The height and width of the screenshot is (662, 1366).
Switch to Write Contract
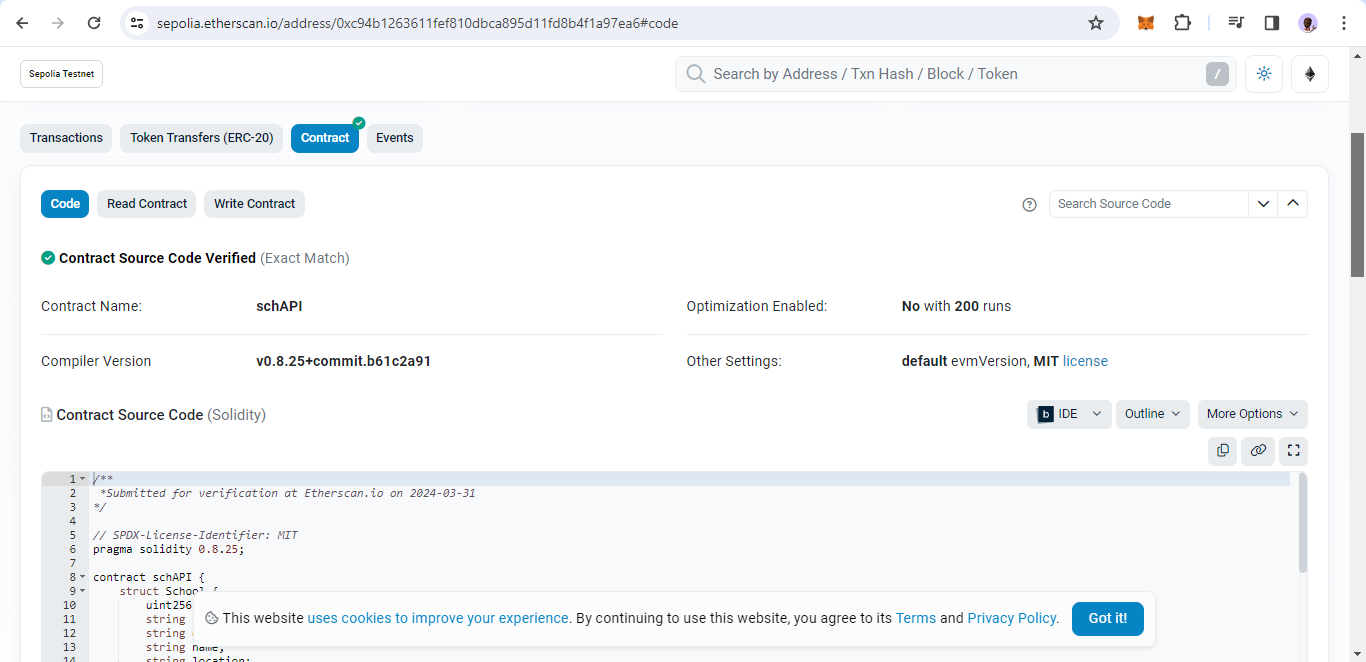click(254, 204)
